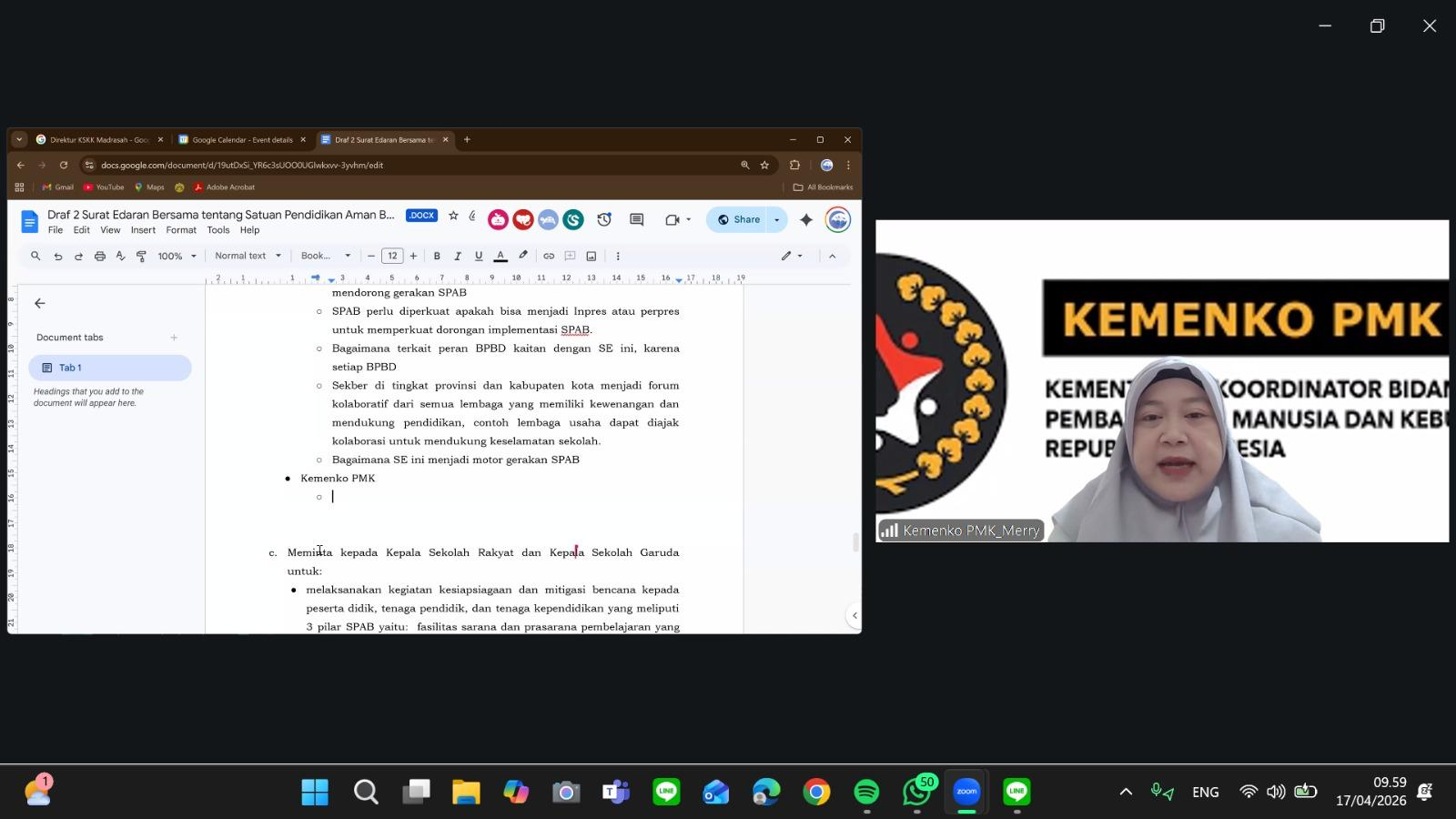Set text color from the toolbar swatch
Screen dimensions: 1456x819
500,256
